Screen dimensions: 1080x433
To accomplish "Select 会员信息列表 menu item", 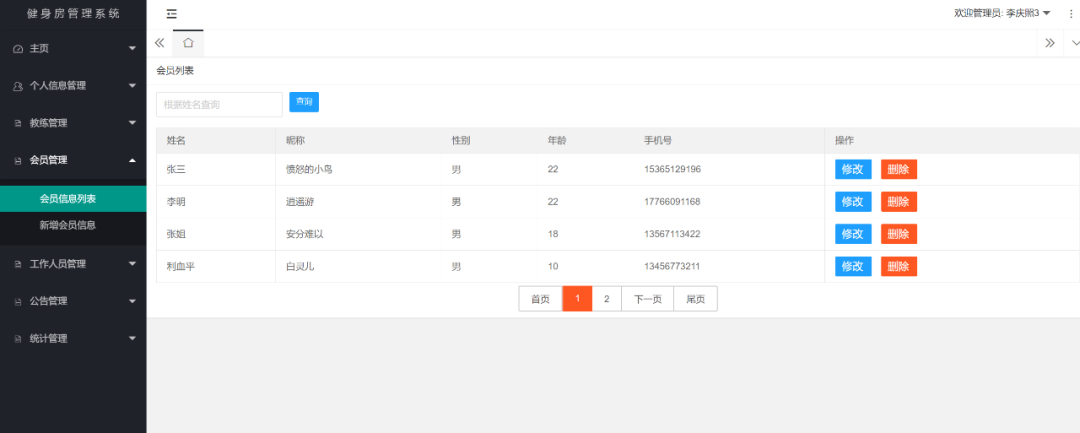I will [68, 199].
